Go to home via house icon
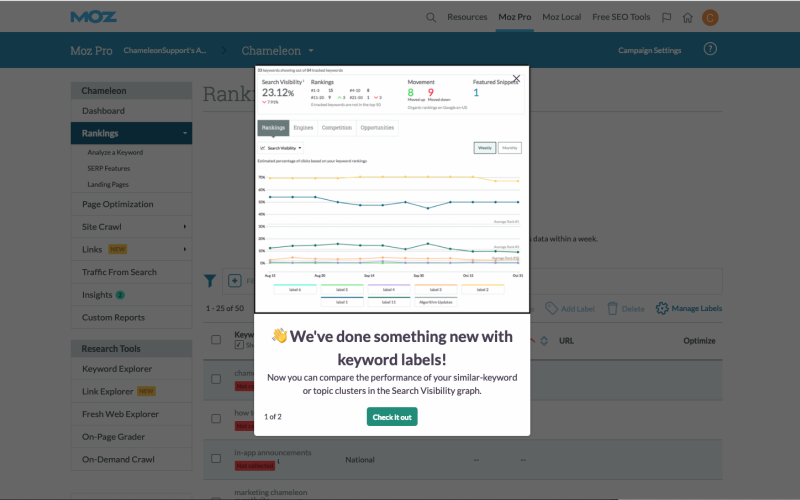The image size is (800, 500). (688, 17)
